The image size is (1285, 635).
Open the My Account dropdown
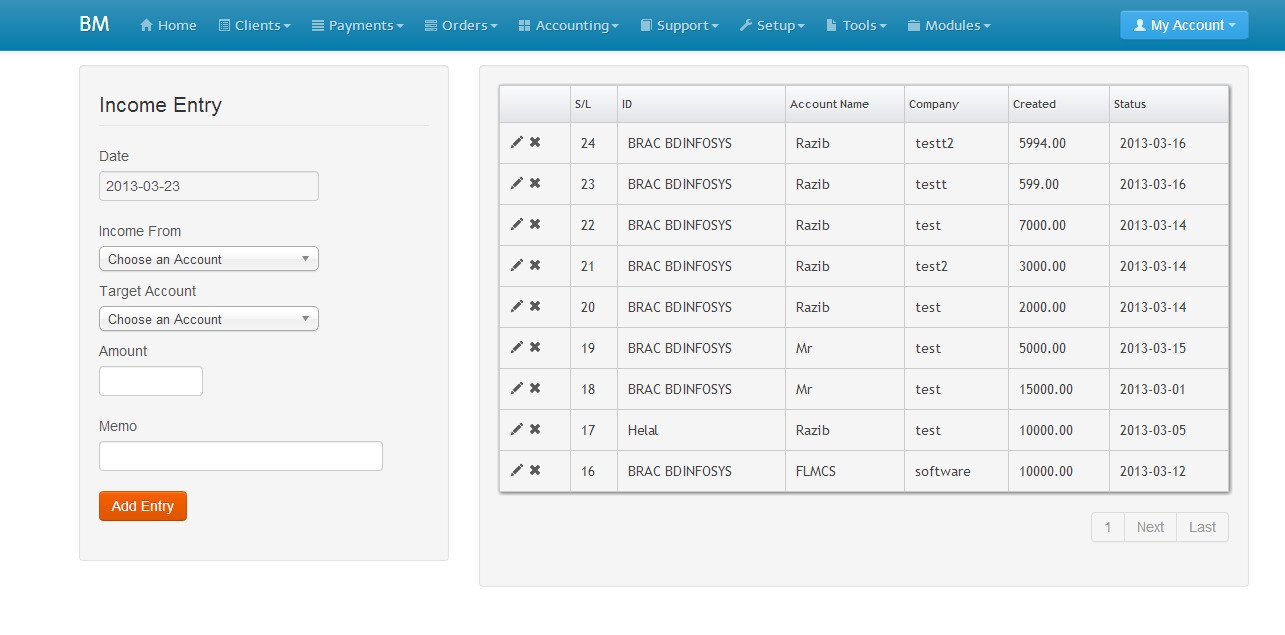click(x=1183, y=25)
